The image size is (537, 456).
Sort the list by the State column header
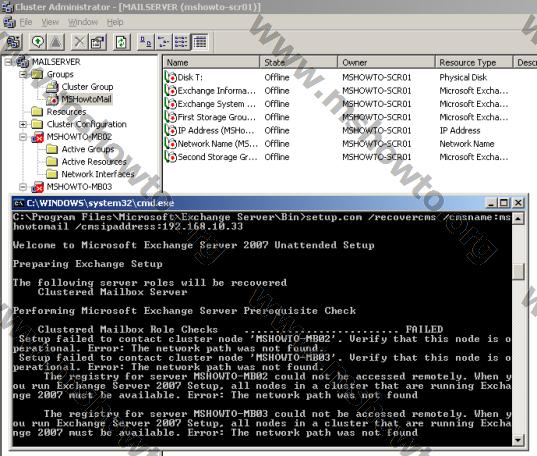pos(299,62)
